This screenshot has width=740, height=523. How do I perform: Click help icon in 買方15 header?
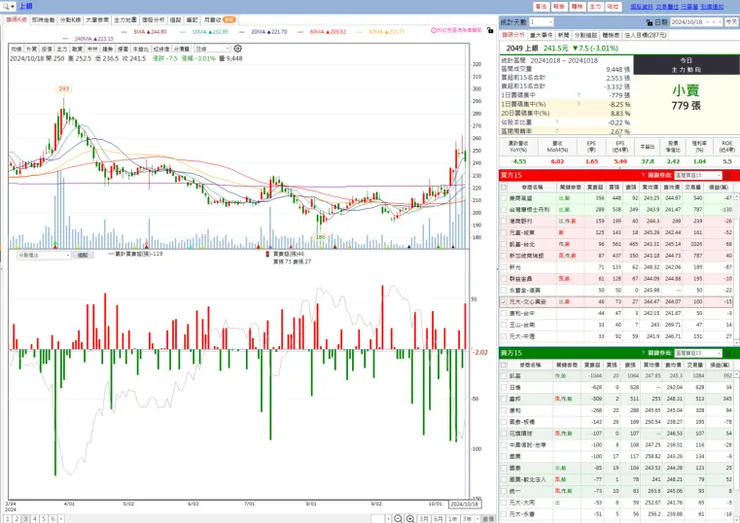[643, 175]
